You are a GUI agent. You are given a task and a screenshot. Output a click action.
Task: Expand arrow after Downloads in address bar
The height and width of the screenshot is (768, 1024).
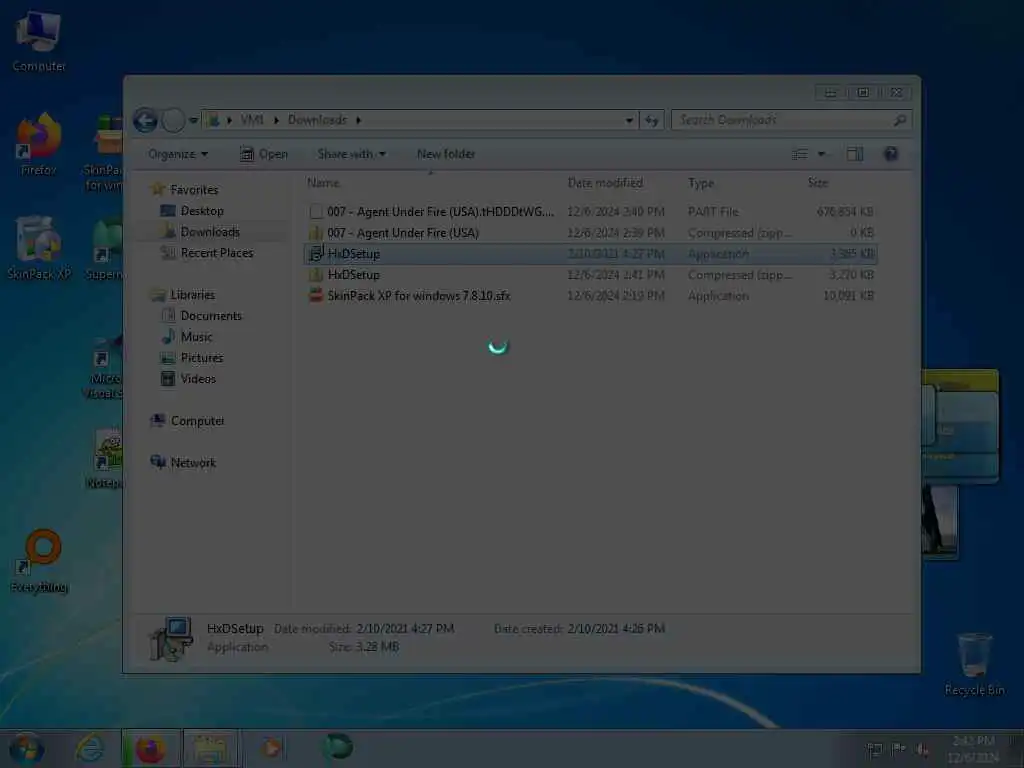pyautogui.click(x=359, y=120)
